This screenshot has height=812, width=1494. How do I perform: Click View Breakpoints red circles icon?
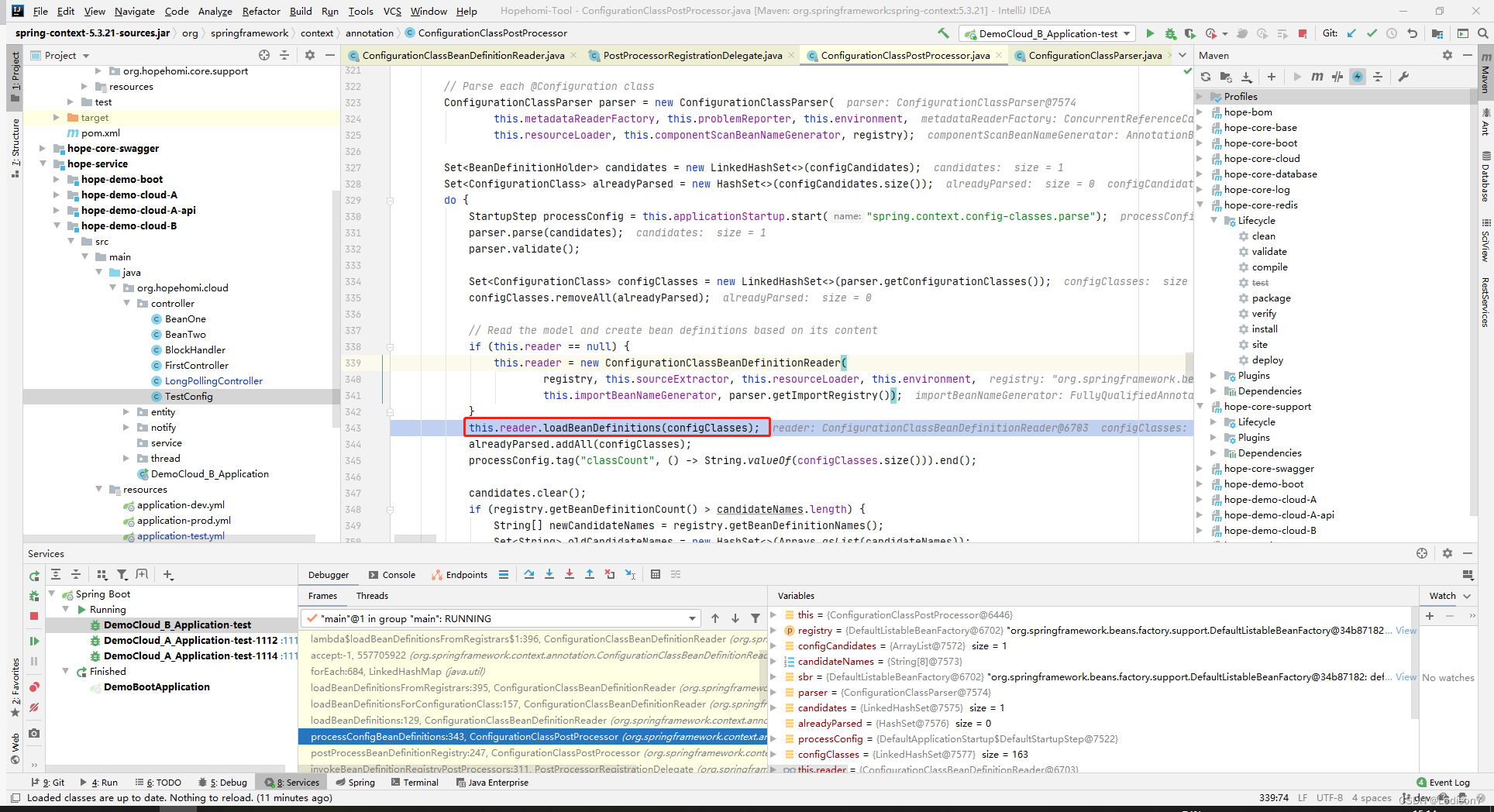pyautogui.click(x=34, y=687)
